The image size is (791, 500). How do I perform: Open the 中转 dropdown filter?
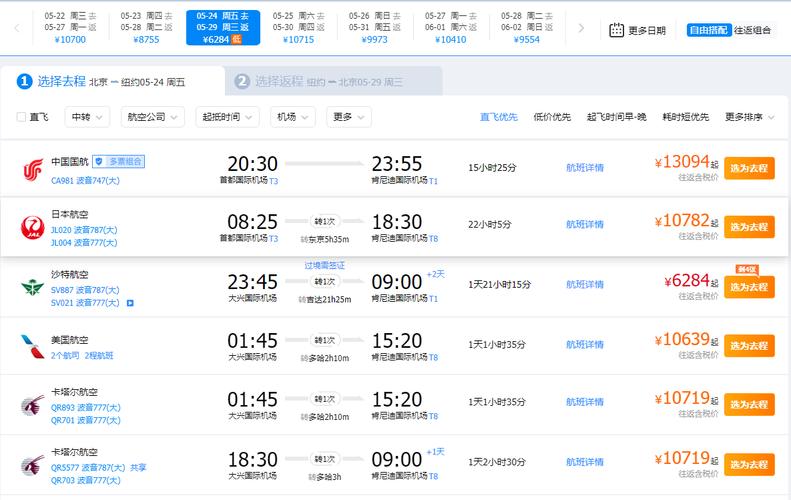click(87, 117)
